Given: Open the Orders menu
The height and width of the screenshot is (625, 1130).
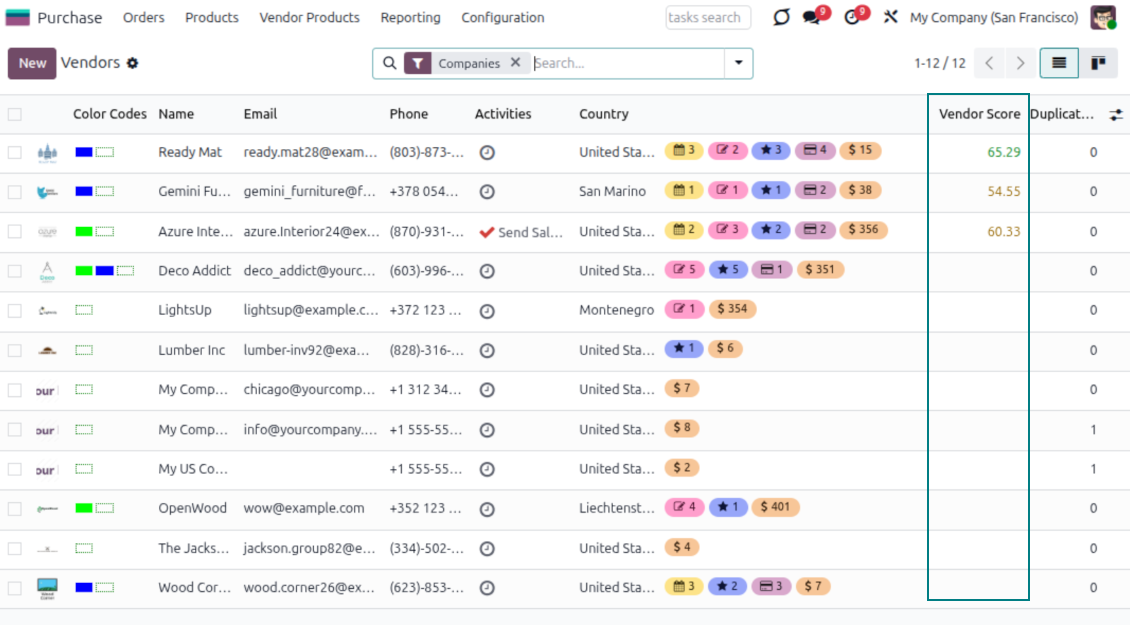Looking at the screenshot, I should 143,18.
